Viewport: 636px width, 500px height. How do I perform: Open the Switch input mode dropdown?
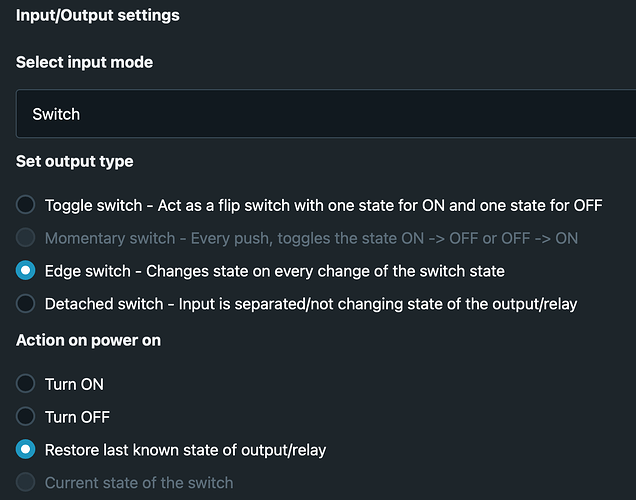[325, 114]
